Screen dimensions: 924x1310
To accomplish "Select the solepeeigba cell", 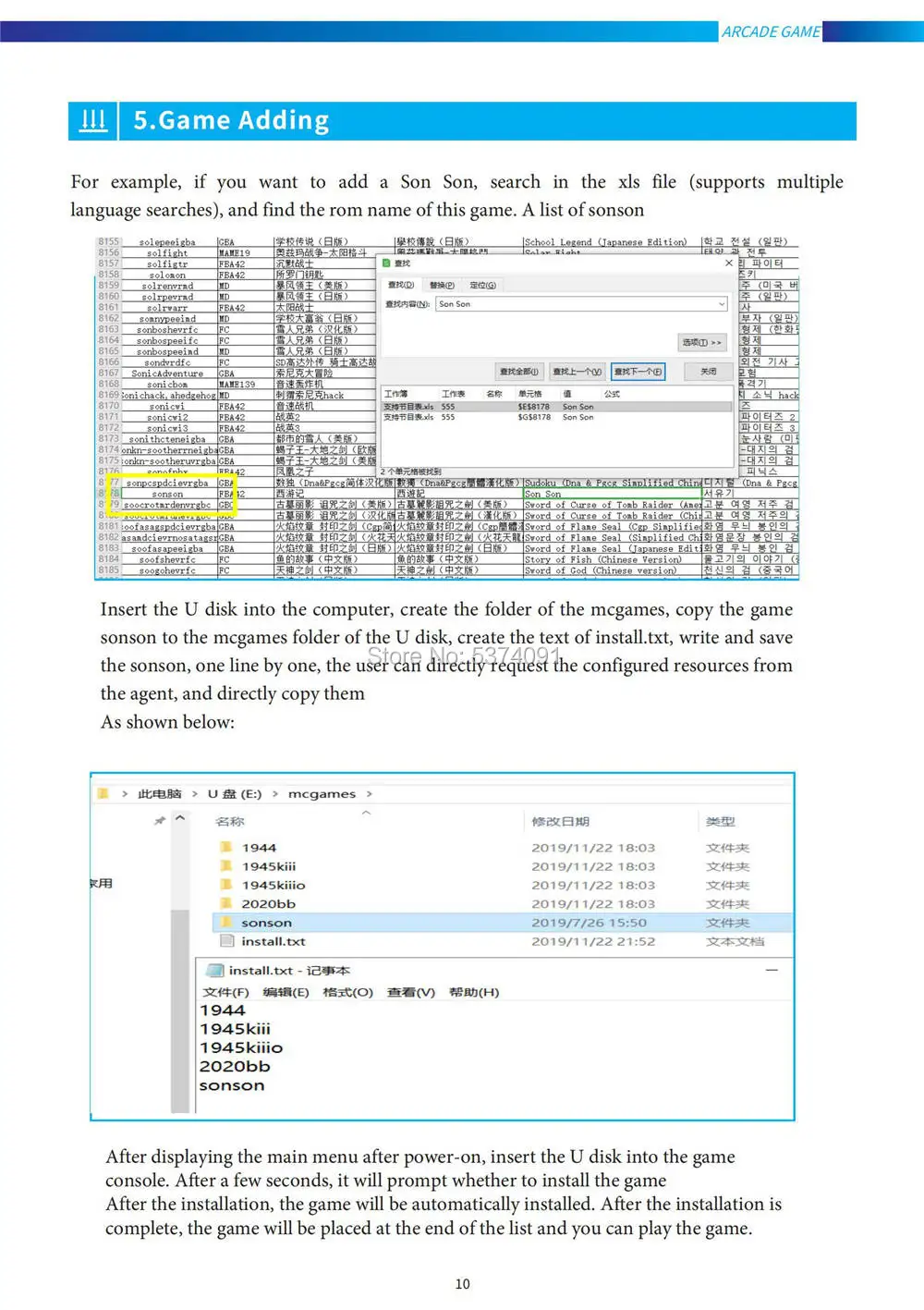I will [x=169, y=241].
